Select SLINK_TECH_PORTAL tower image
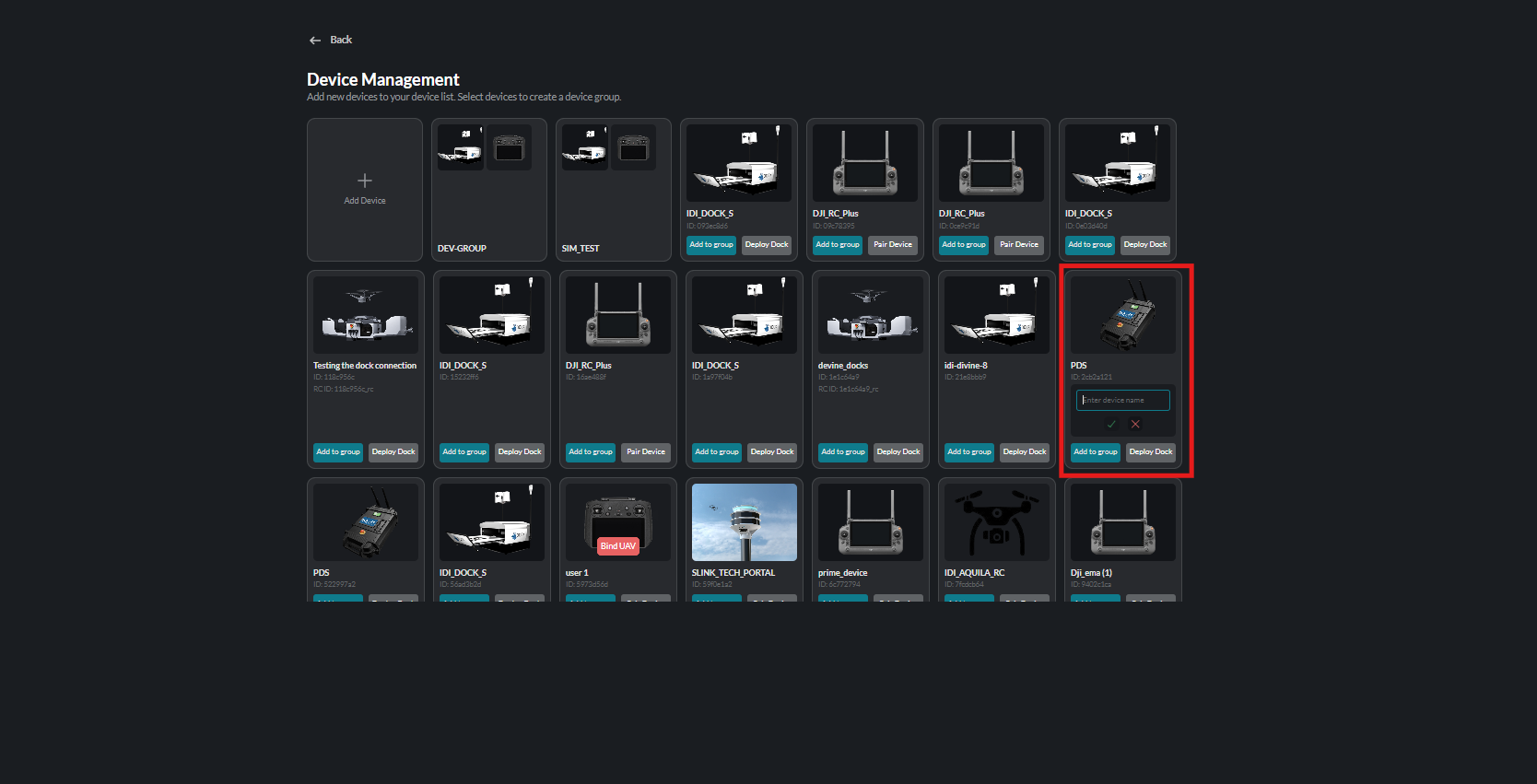 point(745,522)
